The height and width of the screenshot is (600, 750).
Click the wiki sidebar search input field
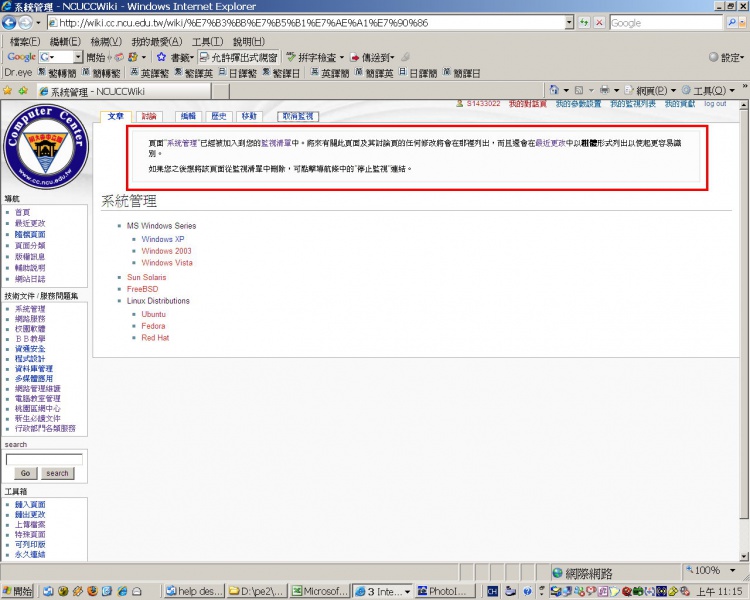(x=44, y=459)
